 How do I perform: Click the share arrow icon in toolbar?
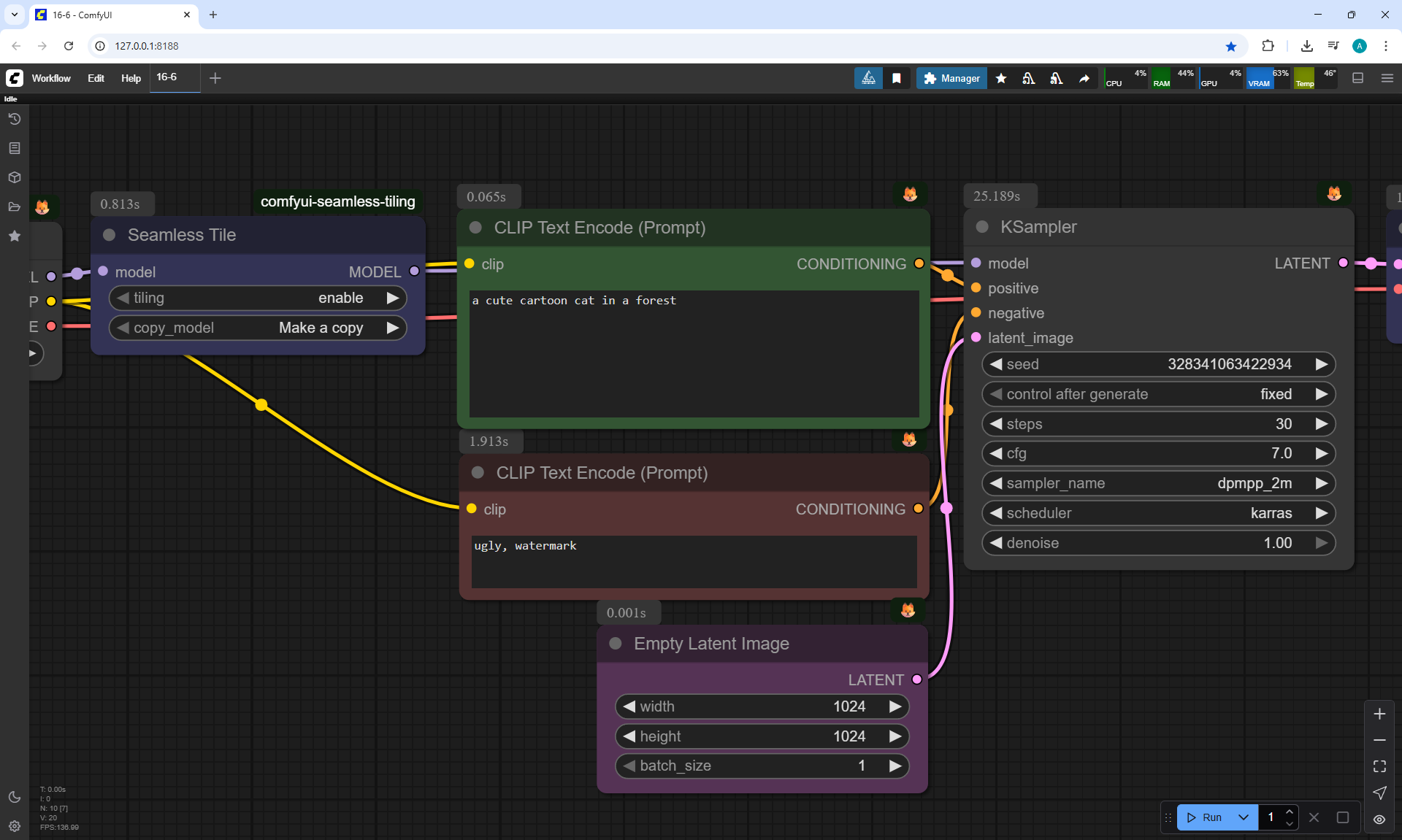[x=1084, y=78]
